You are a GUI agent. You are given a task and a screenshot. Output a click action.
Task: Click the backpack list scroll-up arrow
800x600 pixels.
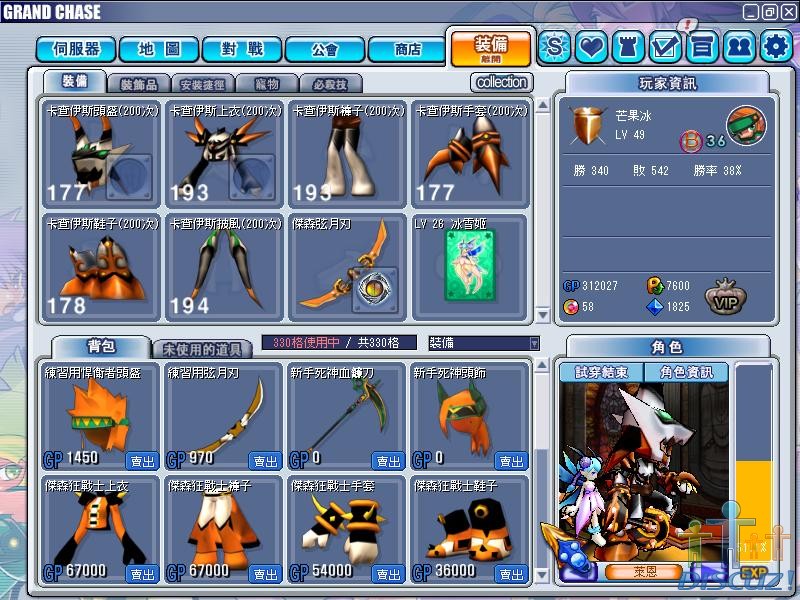pos(542,365)
